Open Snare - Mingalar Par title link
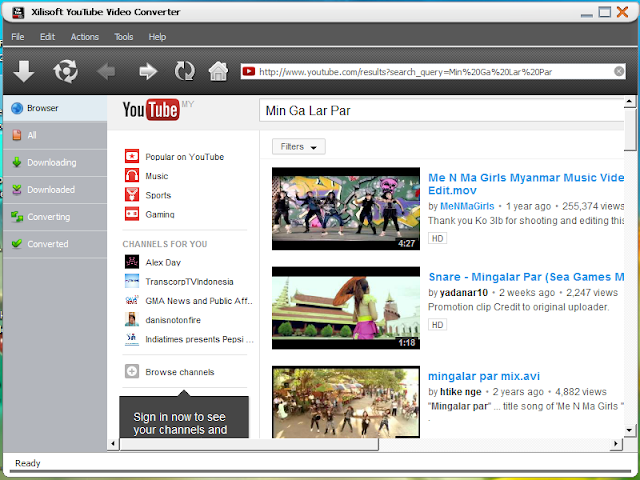The image size is (640, 480). [x=526, y=277]
